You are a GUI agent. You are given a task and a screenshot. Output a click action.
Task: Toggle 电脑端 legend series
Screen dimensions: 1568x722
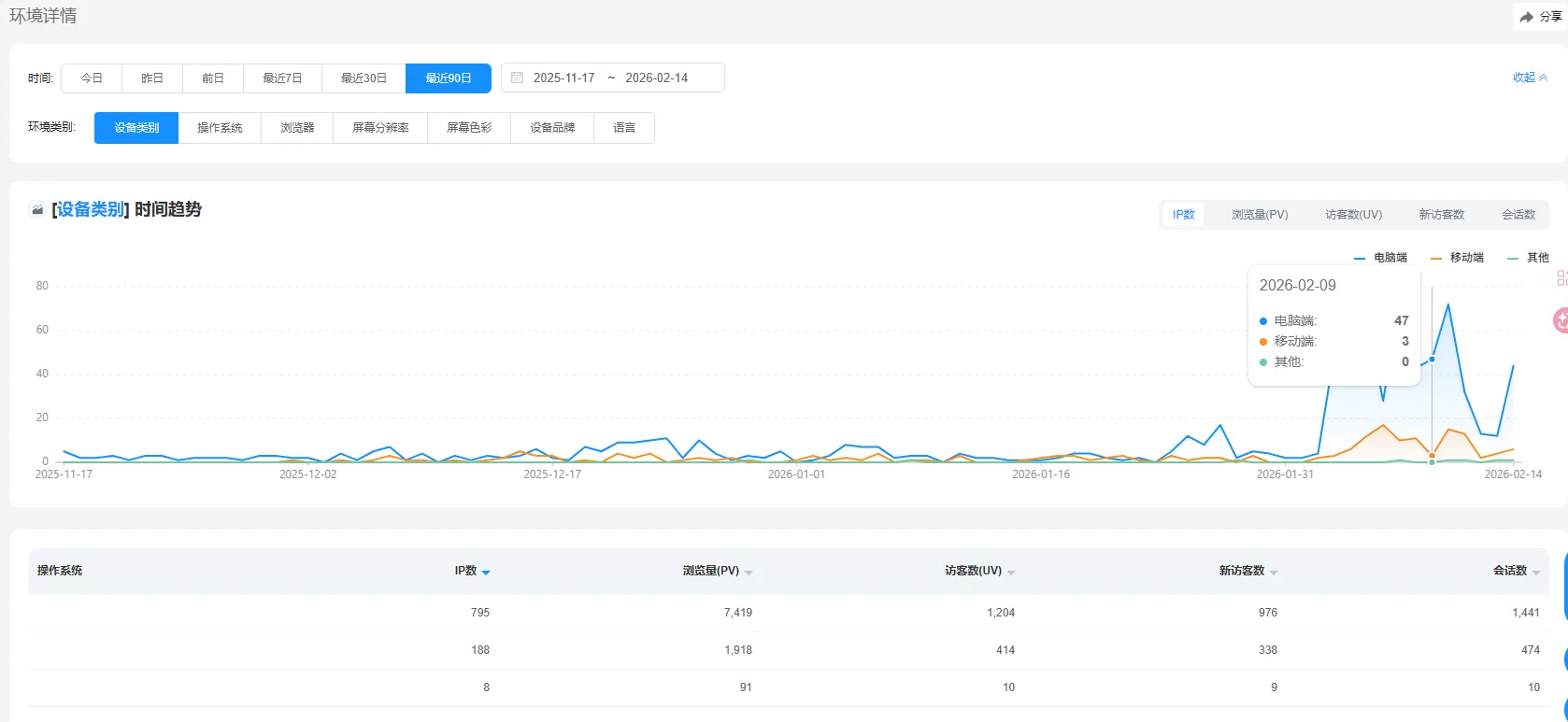(1380, 258)
